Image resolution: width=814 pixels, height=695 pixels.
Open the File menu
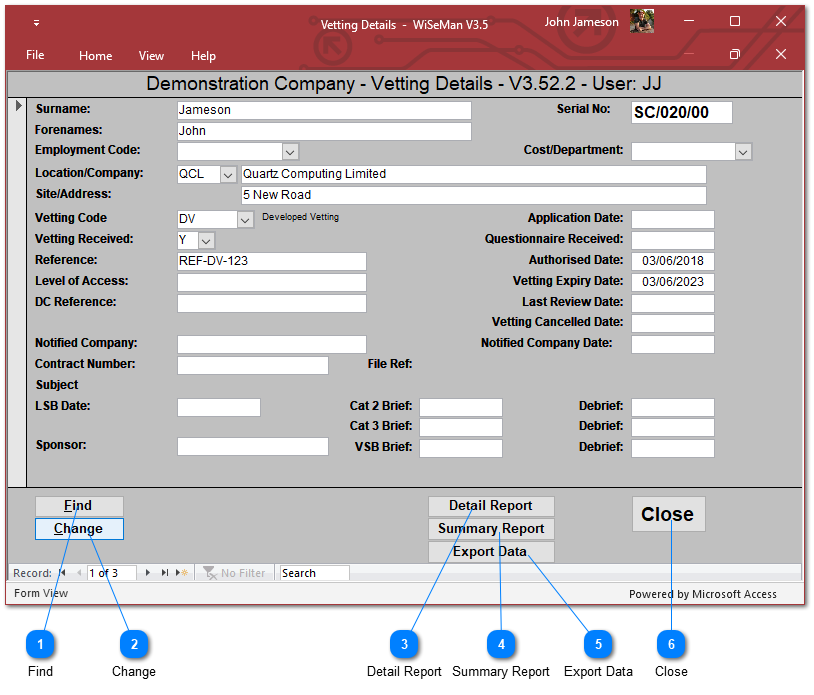click(x=35, y=56)
